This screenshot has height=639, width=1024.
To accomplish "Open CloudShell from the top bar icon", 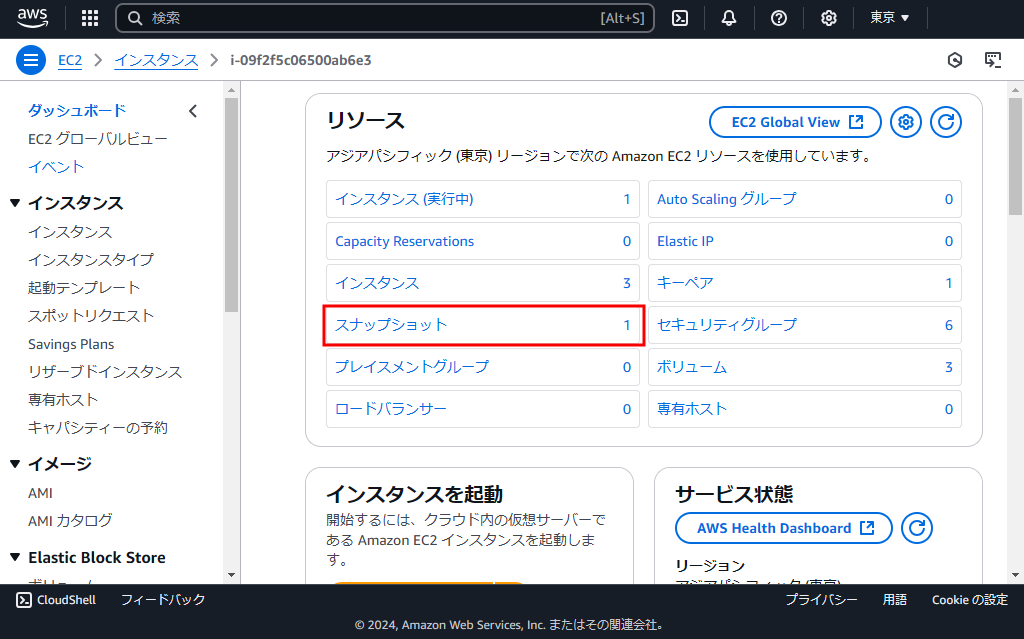I will click(x=680, y=18).
